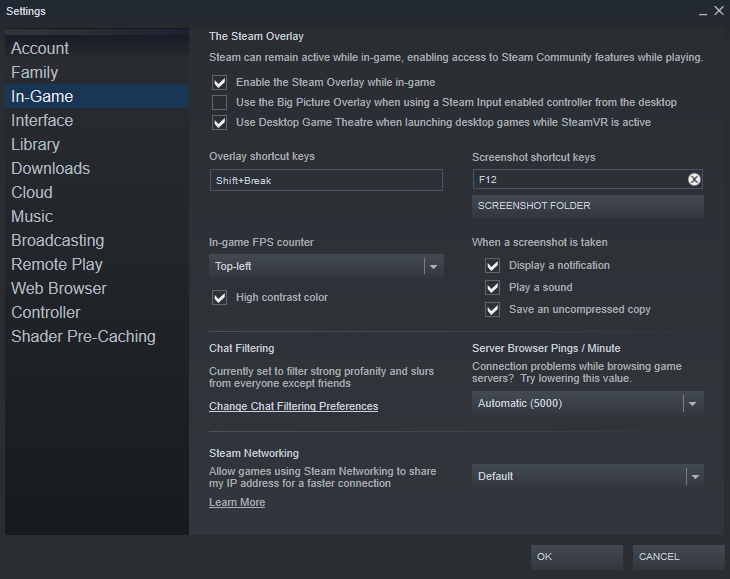730x579 pixels.
Task: Enable the Big Picture Overlay checkbox
Action: 220,102
